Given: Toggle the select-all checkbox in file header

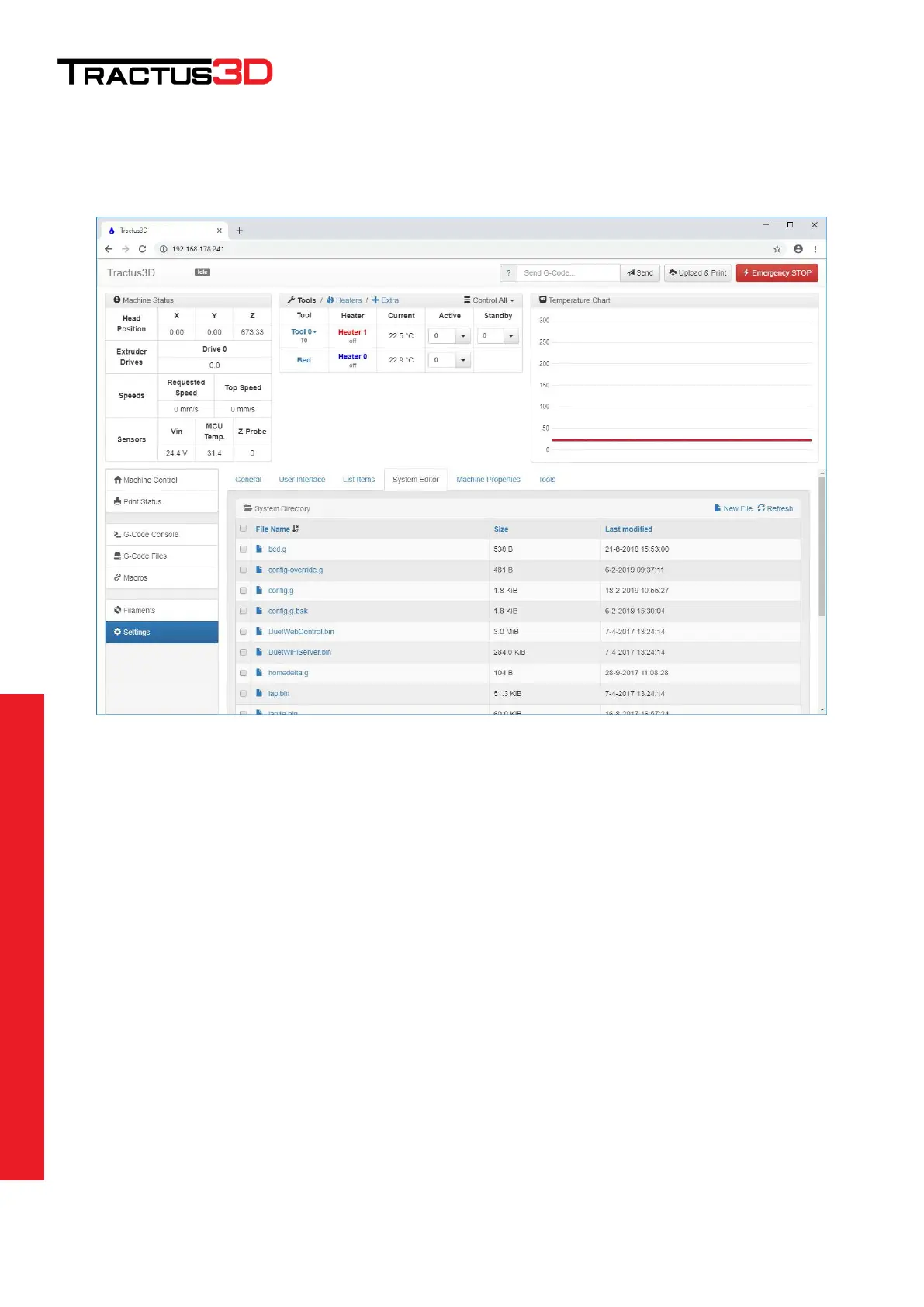Looking at the screenshot, I should click(x=243, y=529).
